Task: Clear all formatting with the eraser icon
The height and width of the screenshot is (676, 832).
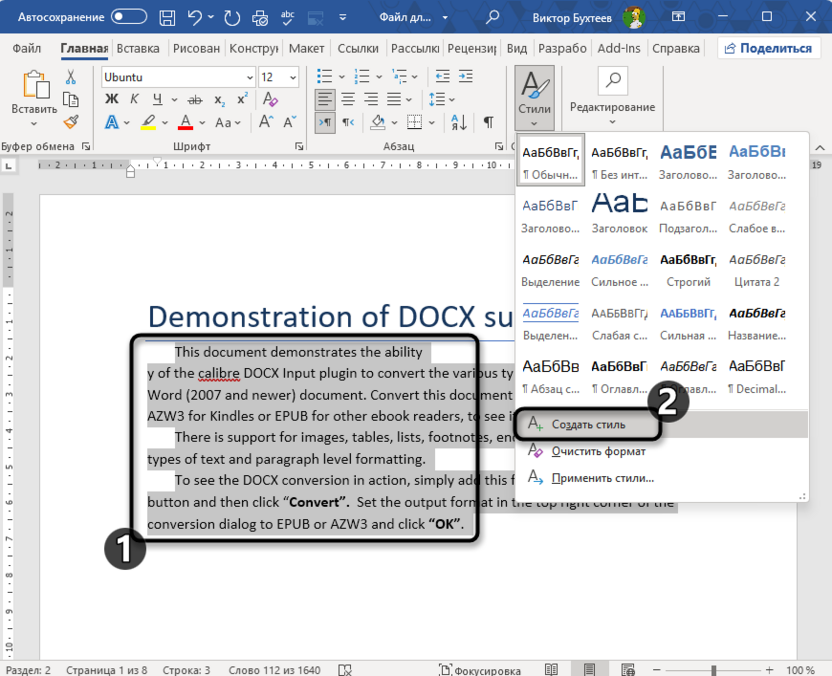Action: point(270,100)
